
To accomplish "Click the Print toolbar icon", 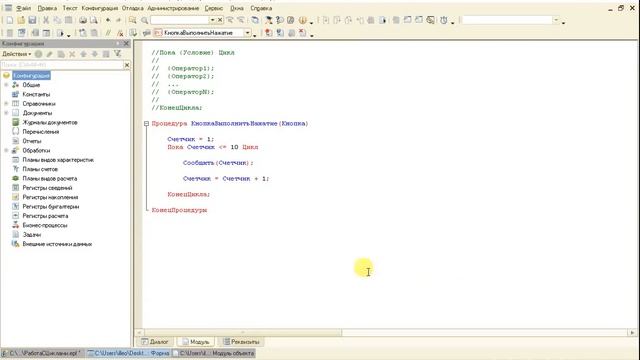I will [x=83, y=20].
